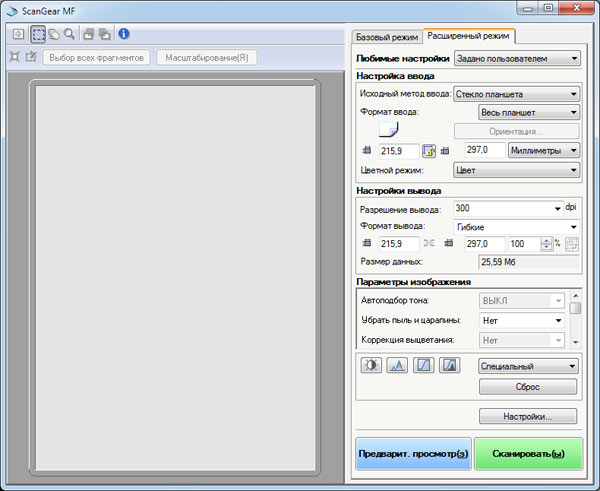
Task: Click the linked output proportions icon
Action: [x=429, y=243]
